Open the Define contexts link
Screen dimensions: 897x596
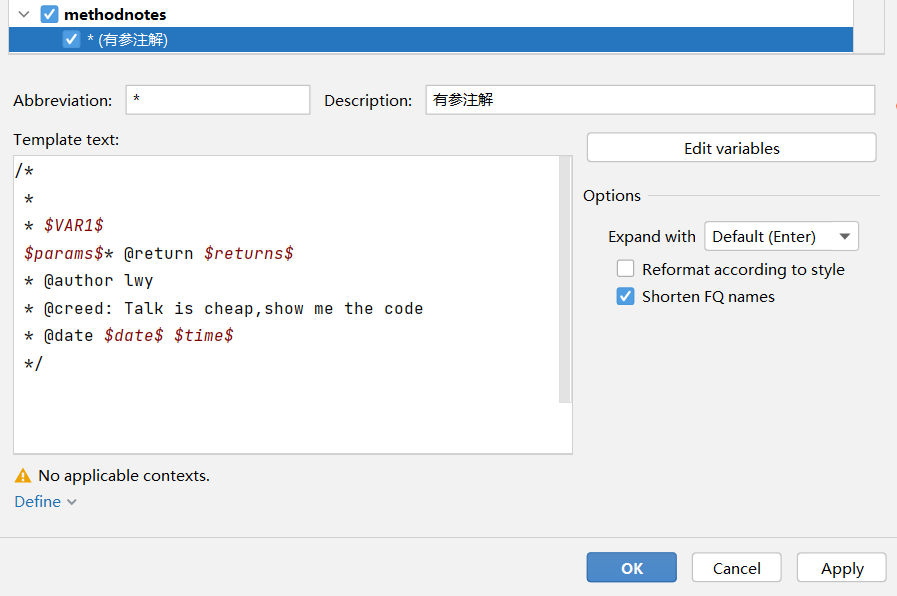(x=38, y=502)
